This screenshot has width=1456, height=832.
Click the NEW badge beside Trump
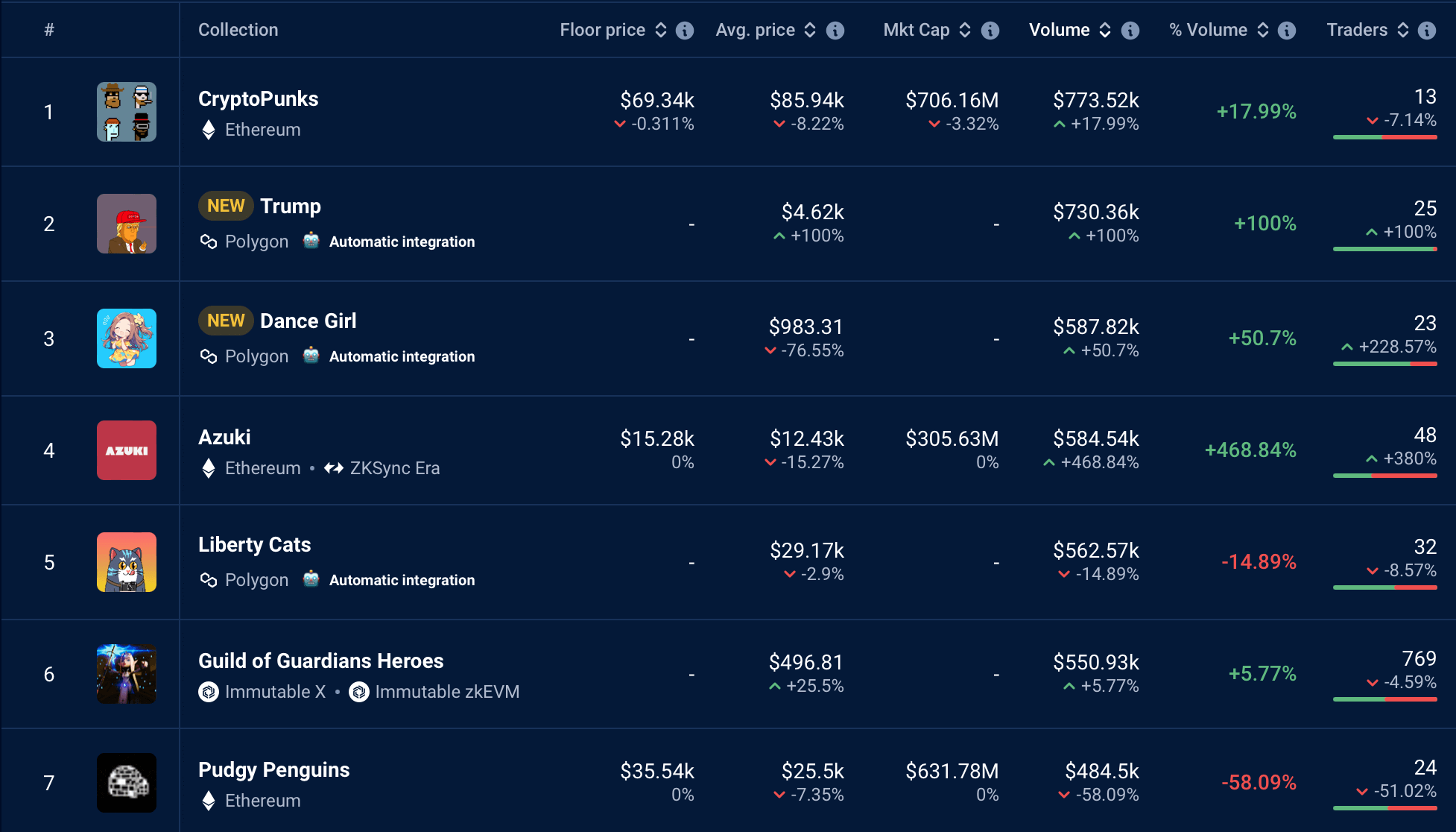(x=227, y=206)
